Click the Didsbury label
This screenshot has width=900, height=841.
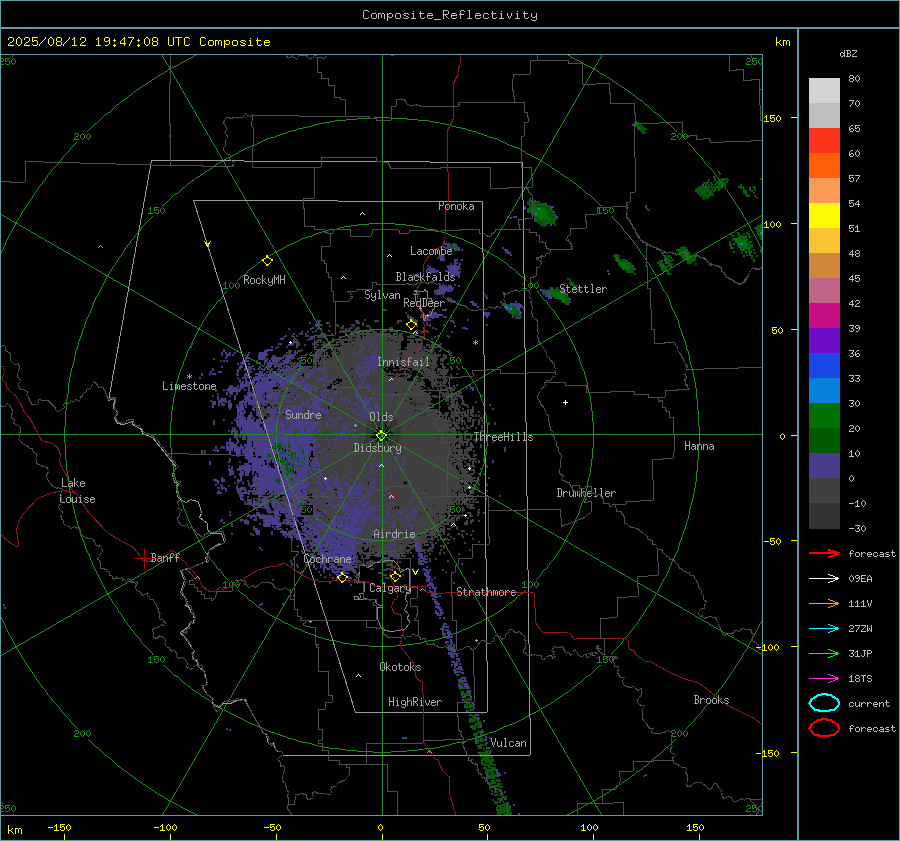coord(377,448)
